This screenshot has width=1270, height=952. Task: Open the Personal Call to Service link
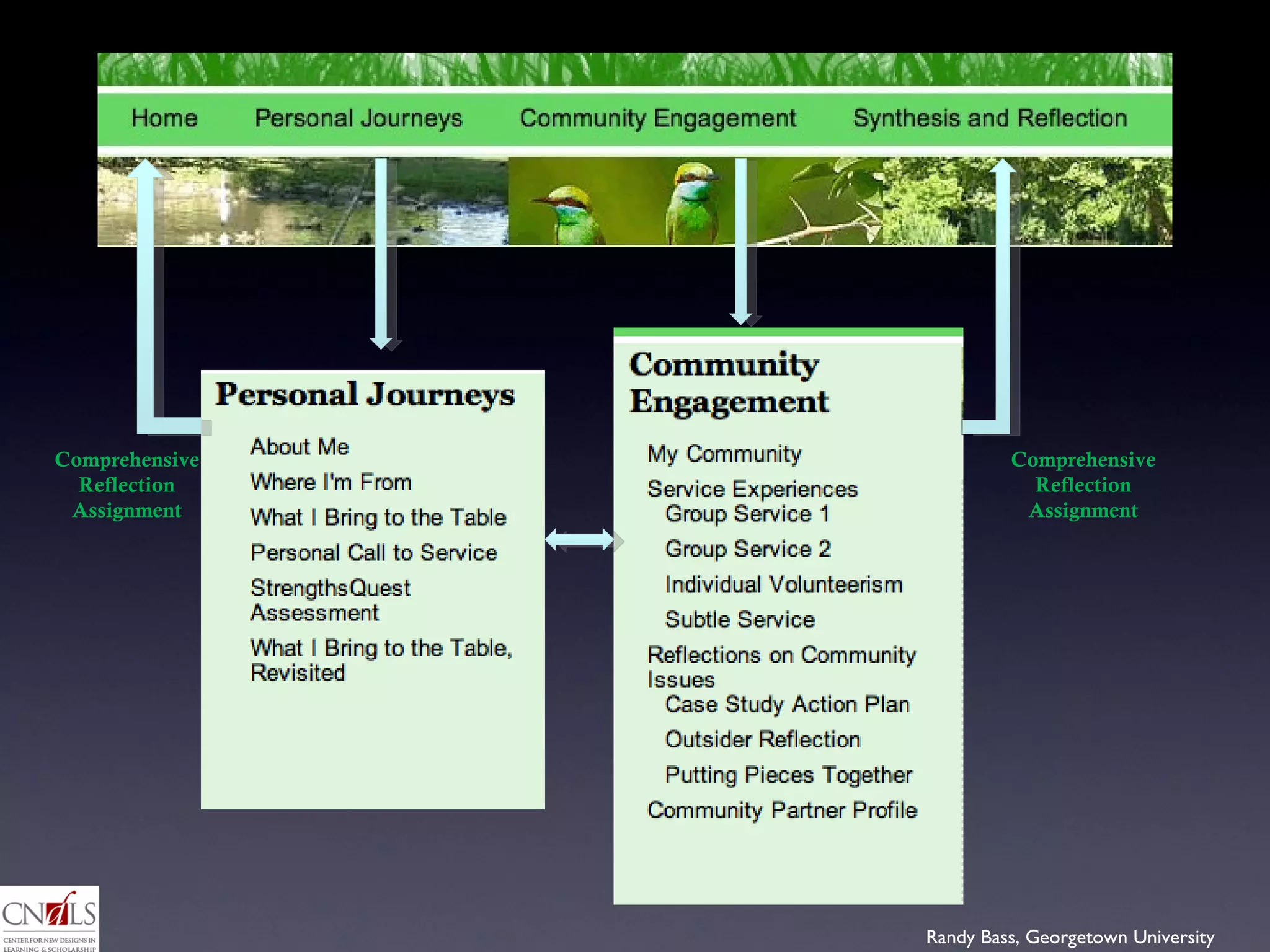(x=373, y=553)
